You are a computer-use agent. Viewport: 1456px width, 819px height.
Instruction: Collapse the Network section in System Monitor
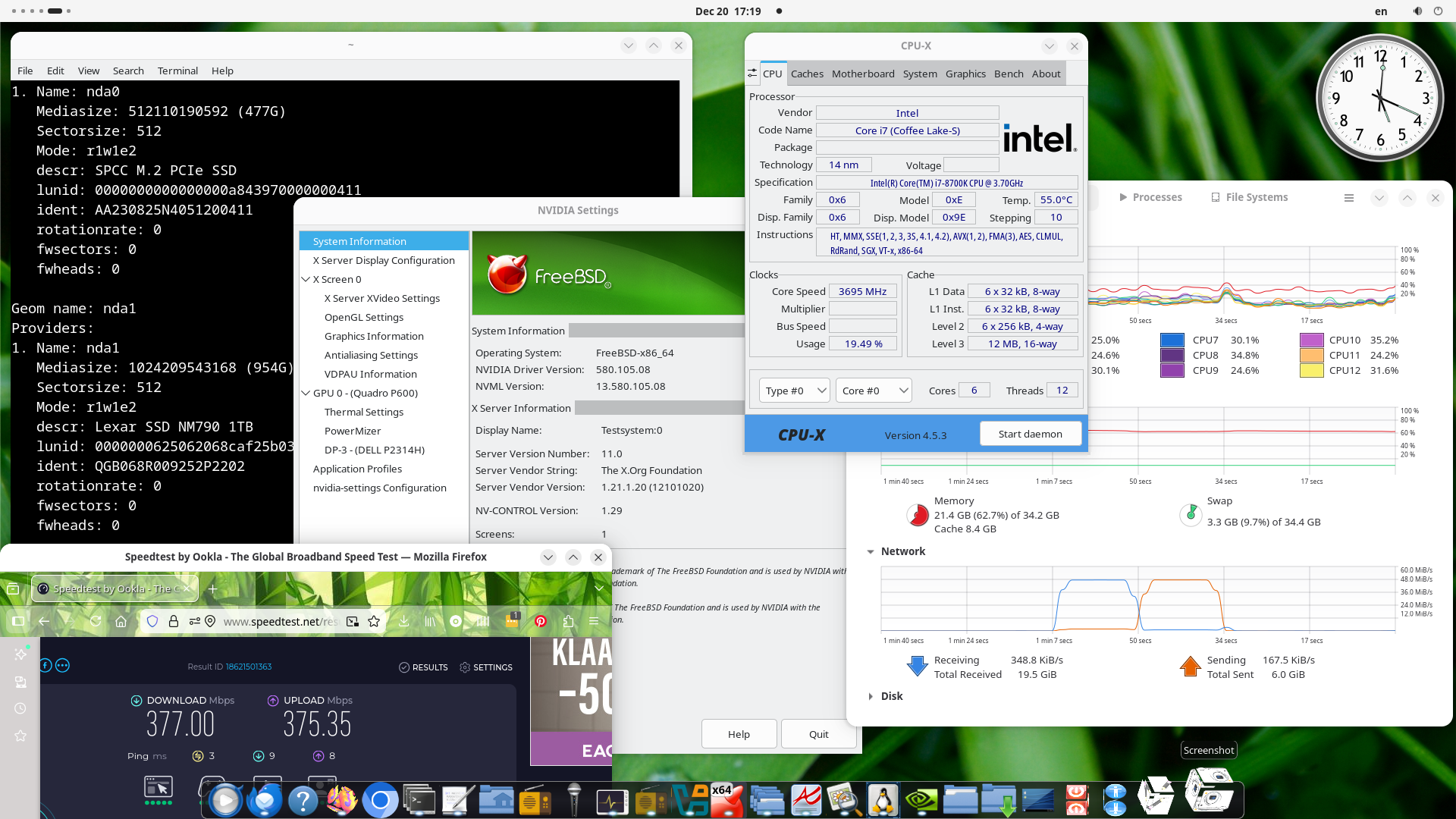pos(871,552)
